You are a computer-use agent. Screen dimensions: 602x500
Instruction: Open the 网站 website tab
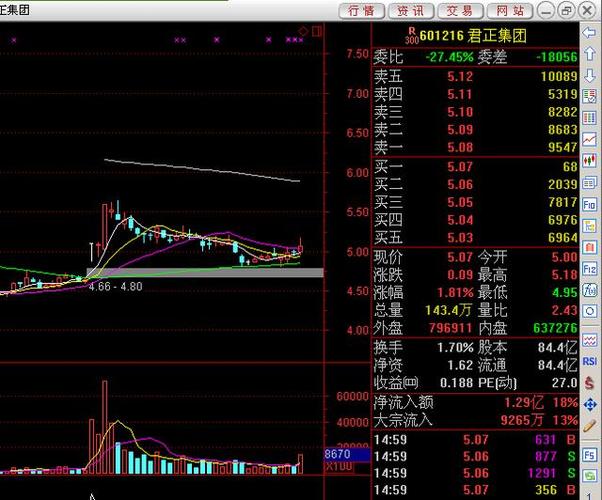[x=509, y=11]
